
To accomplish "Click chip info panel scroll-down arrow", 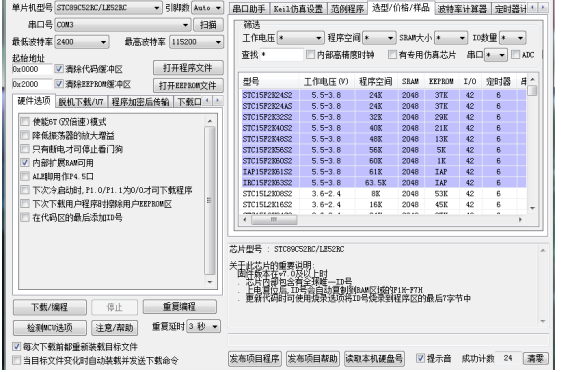I will click(543, 321).
